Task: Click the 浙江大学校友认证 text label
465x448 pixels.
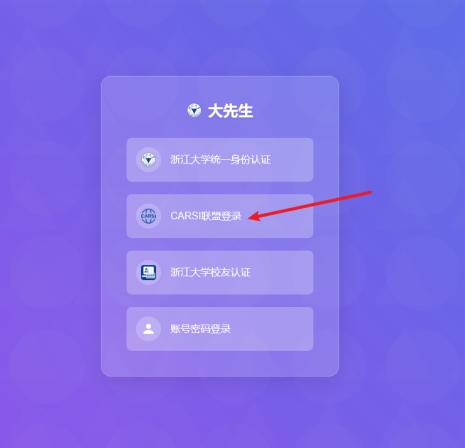Action: coord(210,272)
